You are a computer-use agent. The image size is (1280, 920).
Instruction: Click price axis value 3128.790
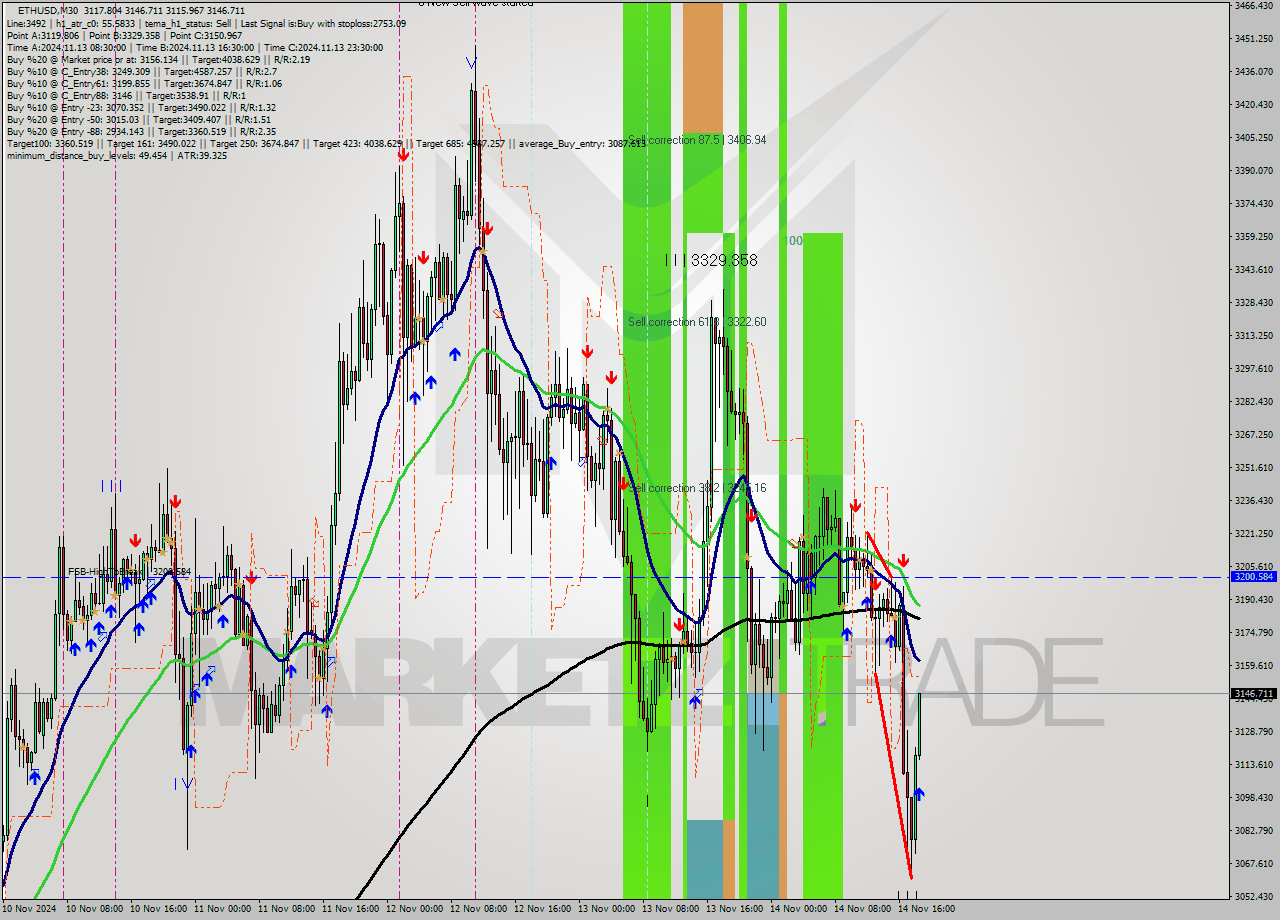[x=1254, y=731]
